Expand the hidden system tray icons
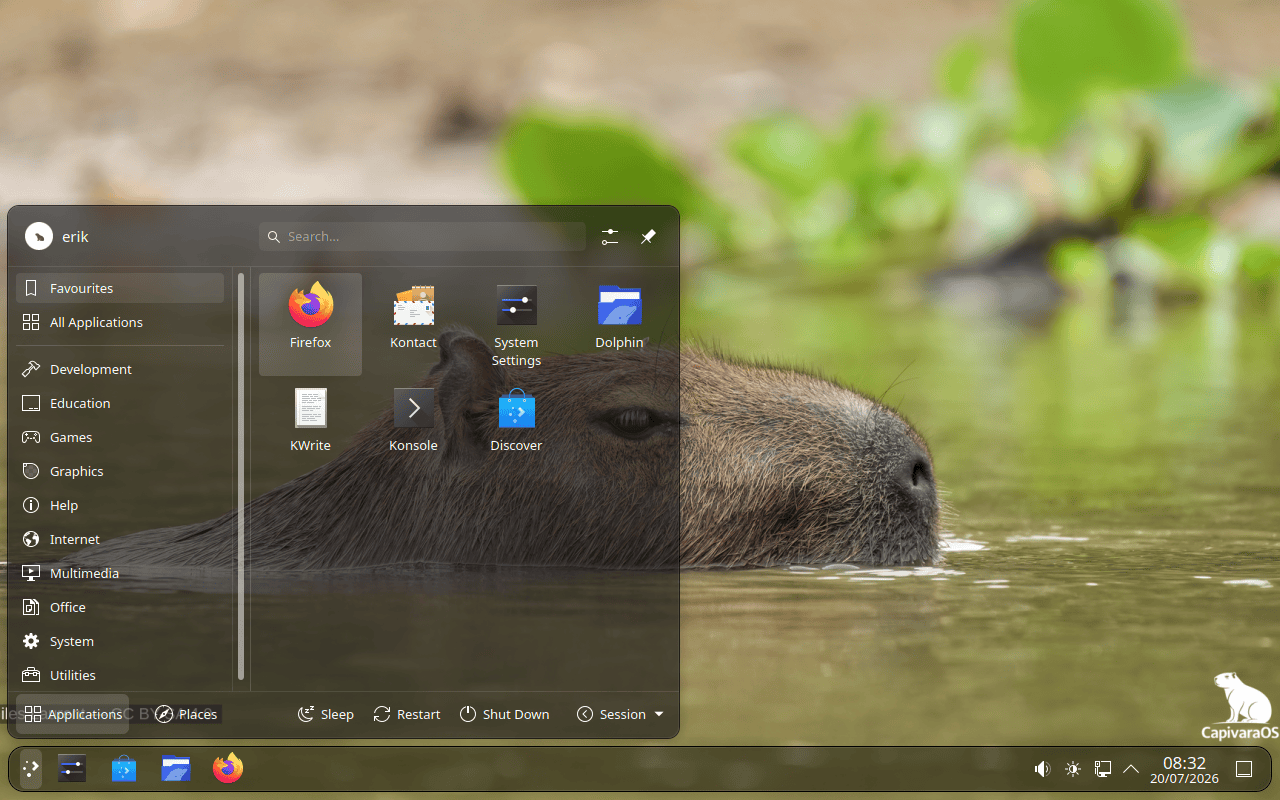Screen dimensions: 1280x800 pos(1131,769)
